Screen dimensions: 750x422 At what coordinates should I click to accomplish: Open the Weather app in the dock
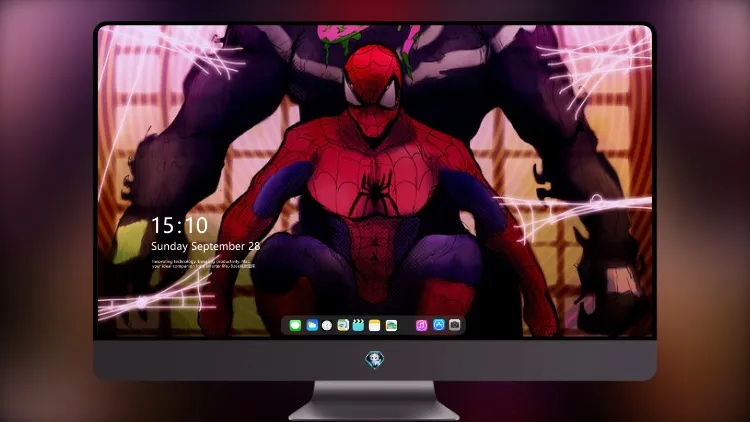(311, 326)
